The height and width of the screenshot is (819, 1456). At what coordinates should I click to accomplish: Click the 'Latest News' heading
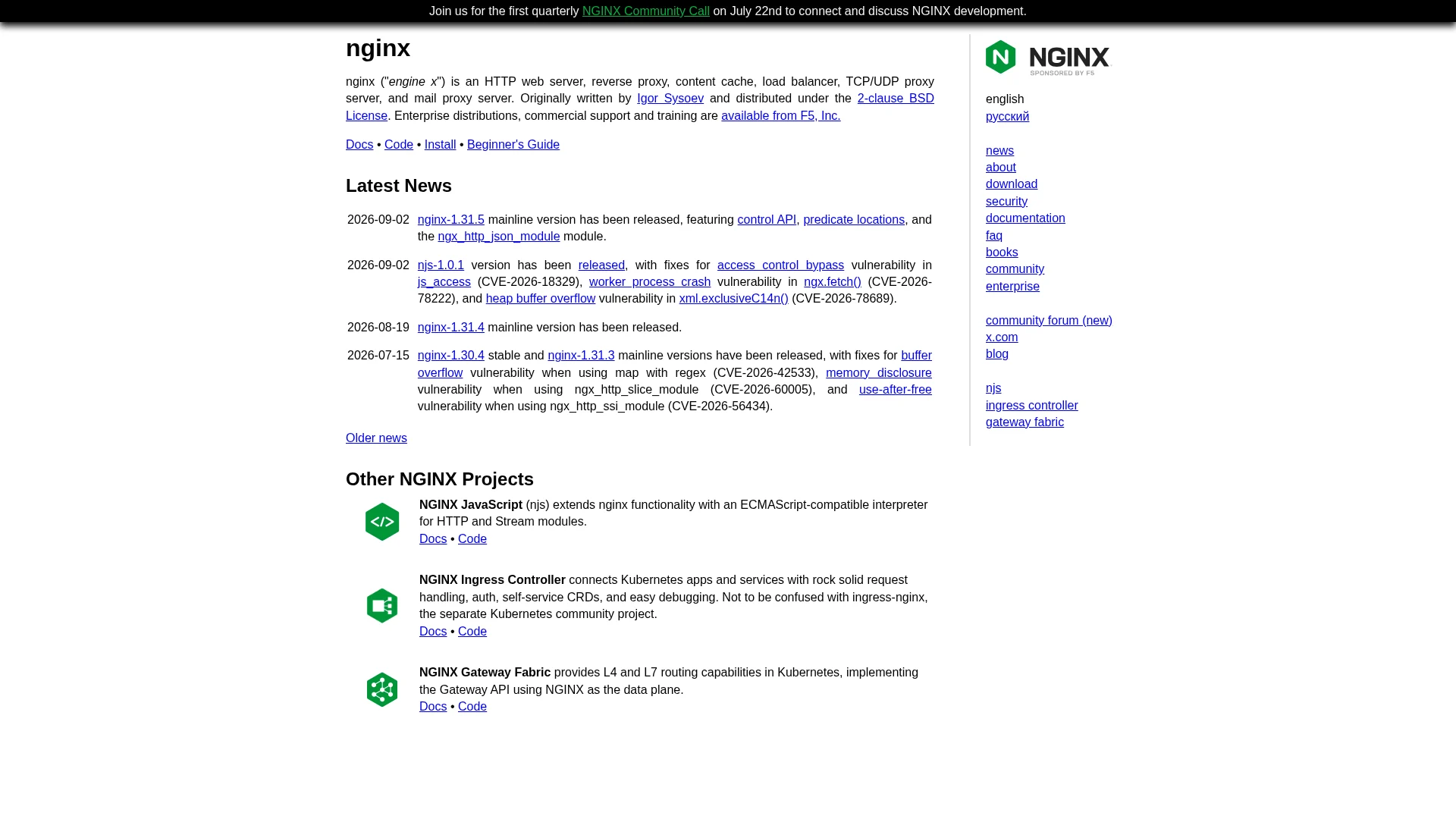(x=399, y=186)
